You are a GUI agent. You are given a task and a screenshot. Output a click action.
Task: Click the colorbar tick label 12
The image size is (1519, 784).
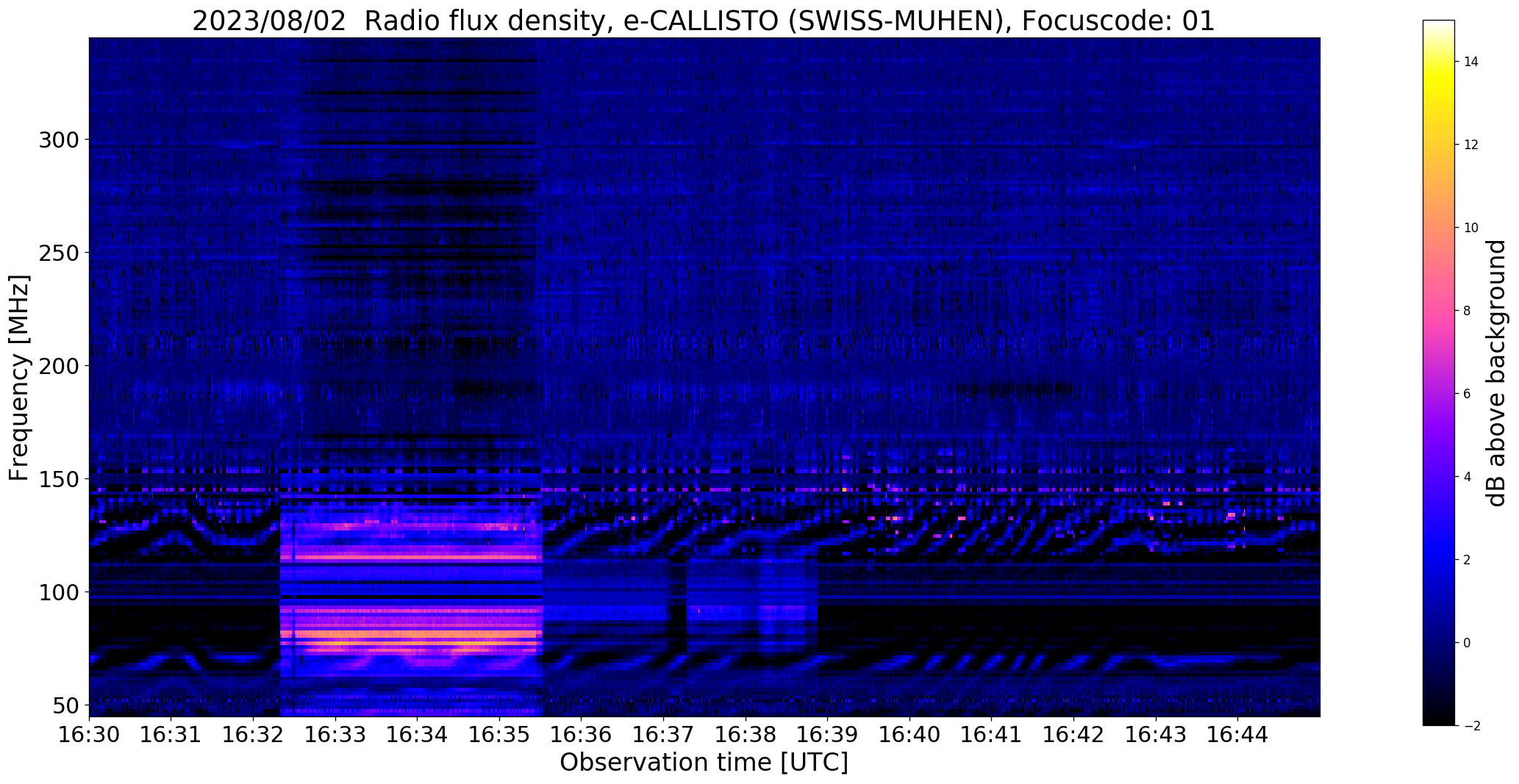click(x=1470, y=145)
